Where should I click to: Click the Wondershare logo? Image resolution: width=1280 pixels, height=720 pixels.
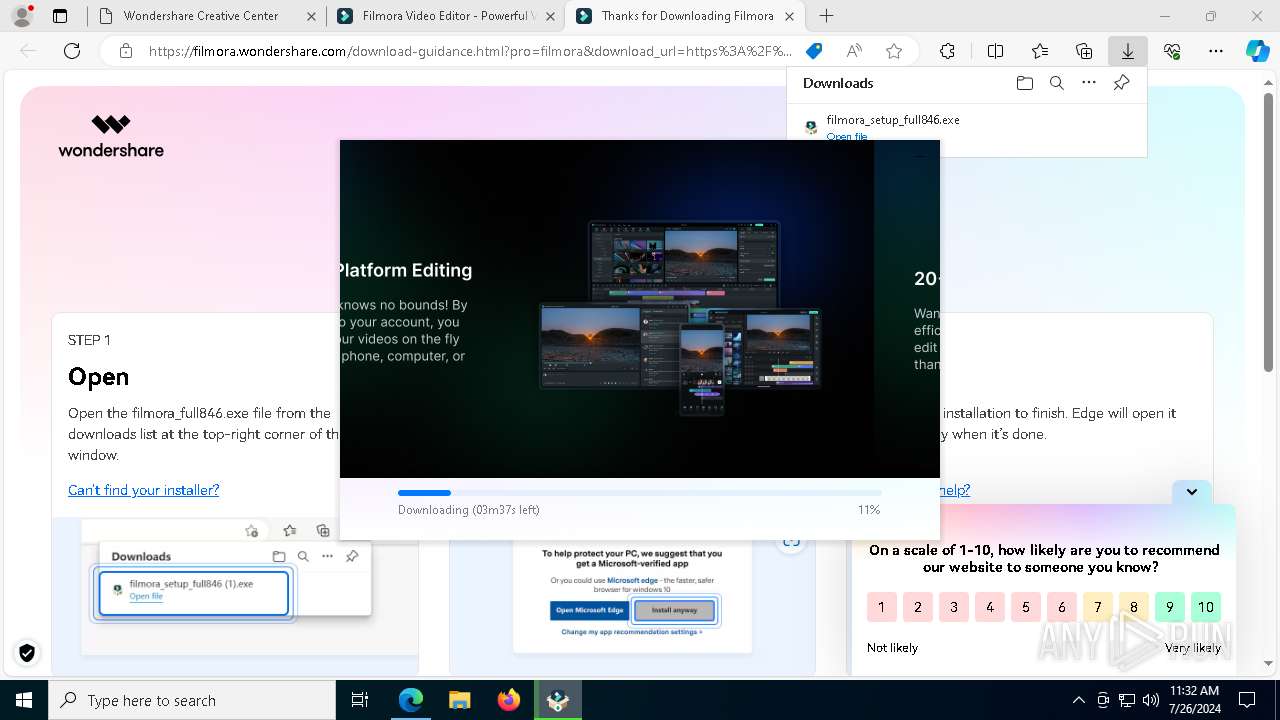point(111,136)
